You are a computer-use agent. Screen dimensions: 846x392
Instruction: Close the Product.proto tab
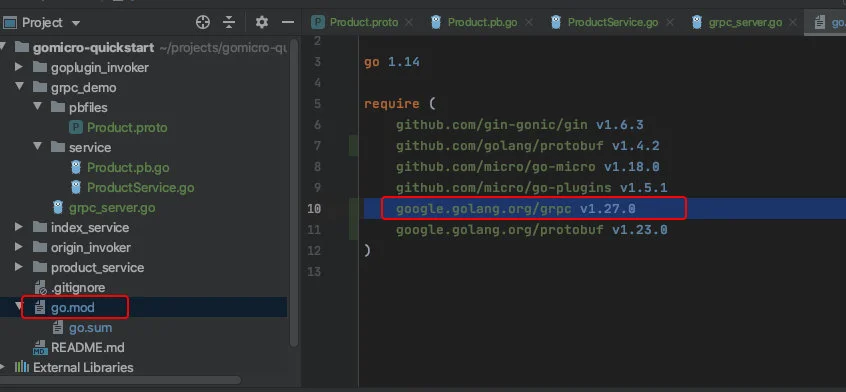(409, 23)
